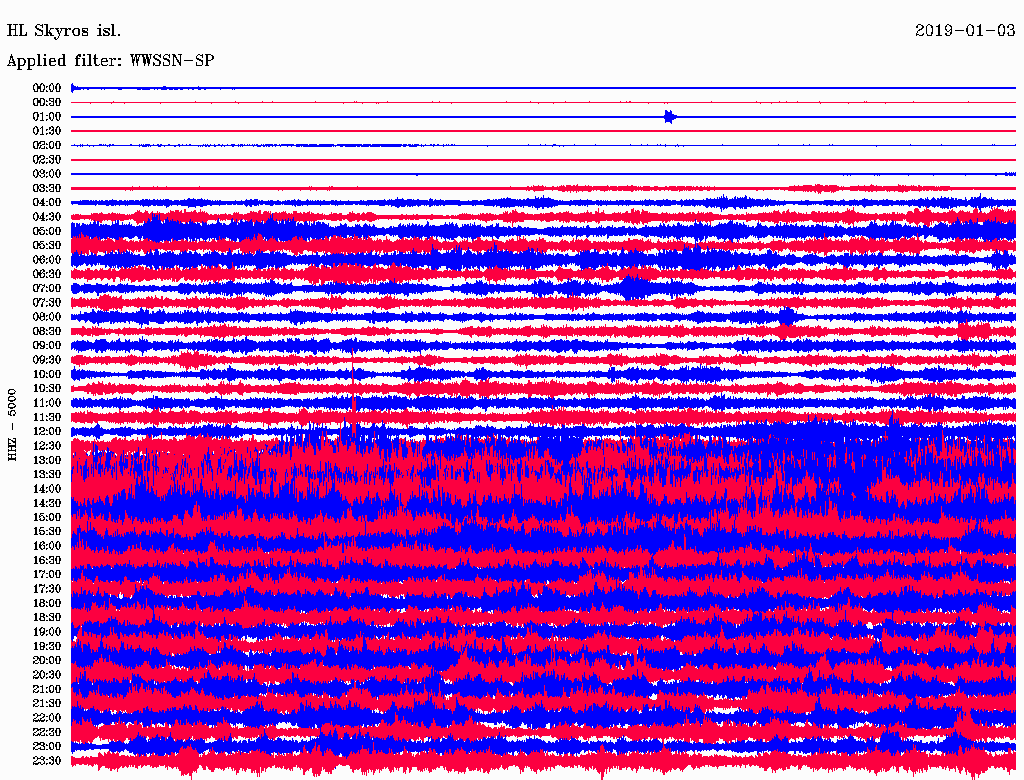
Task: Select the 21:30 time label
Action: click(47, 703)
